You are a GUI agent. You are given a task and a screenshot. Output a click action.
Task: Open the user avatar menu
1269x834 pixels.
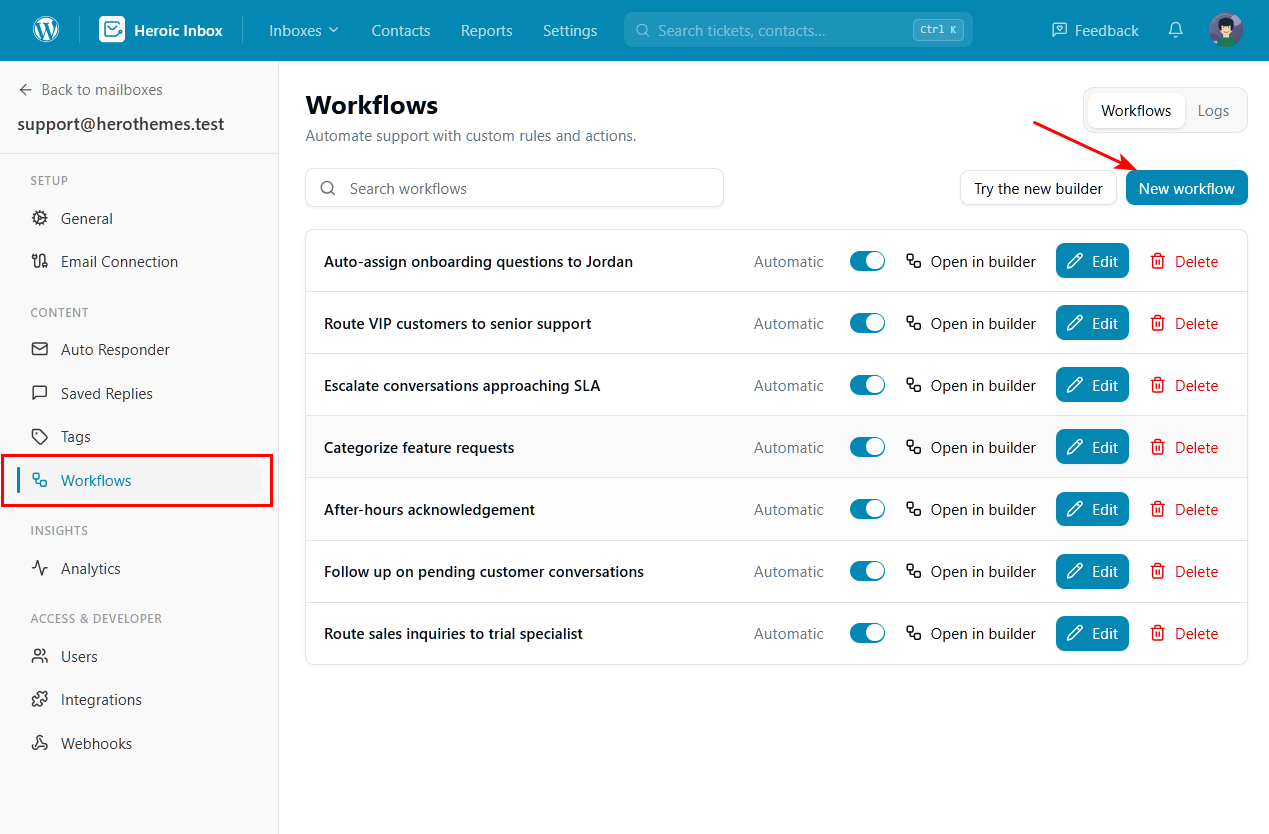pos(1225,30)
